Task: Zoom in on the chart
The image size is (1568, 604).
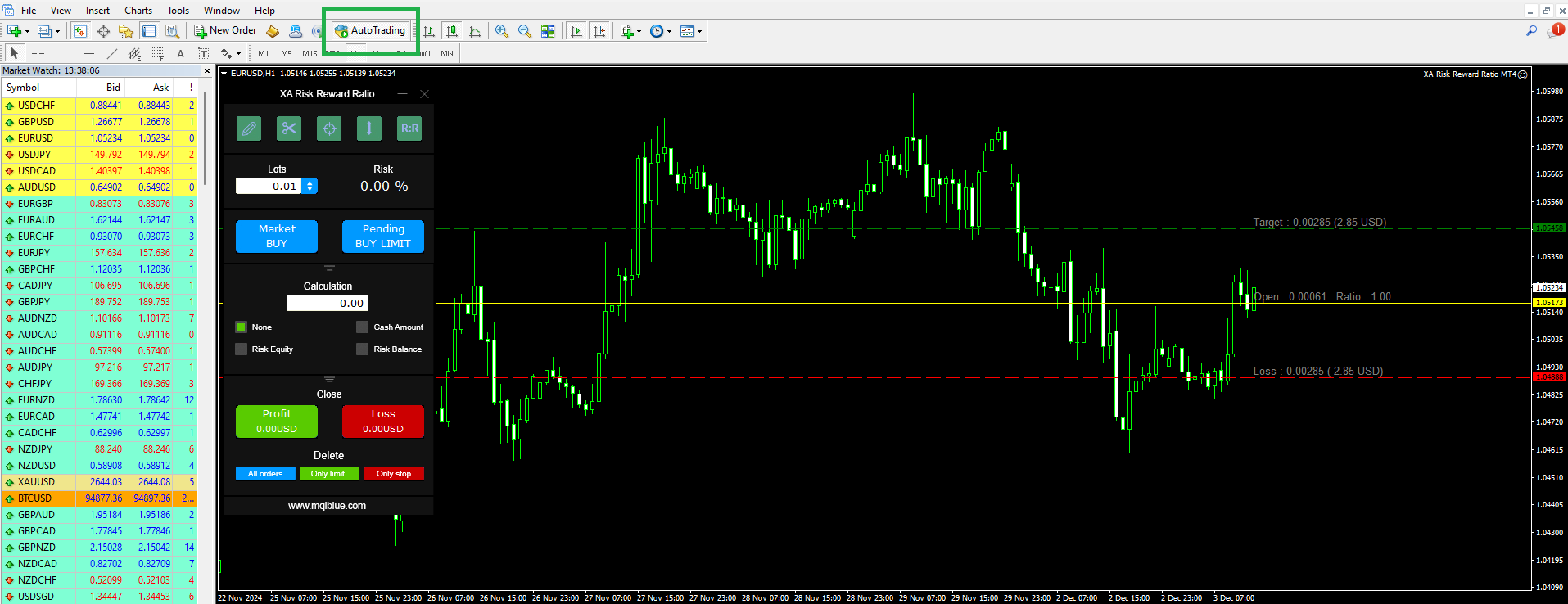Action: pos(502,31)
